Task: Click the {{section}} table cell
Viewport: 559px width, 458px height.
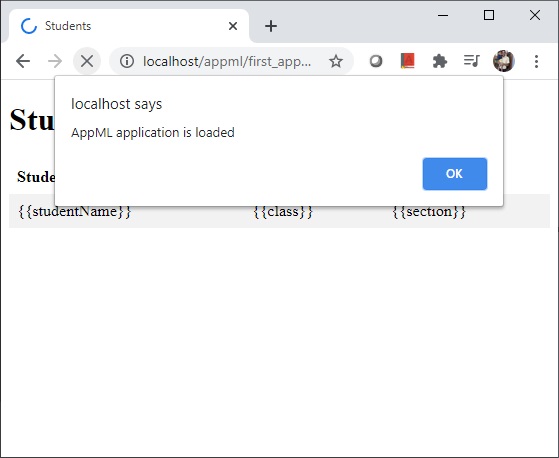Action: 429,211
